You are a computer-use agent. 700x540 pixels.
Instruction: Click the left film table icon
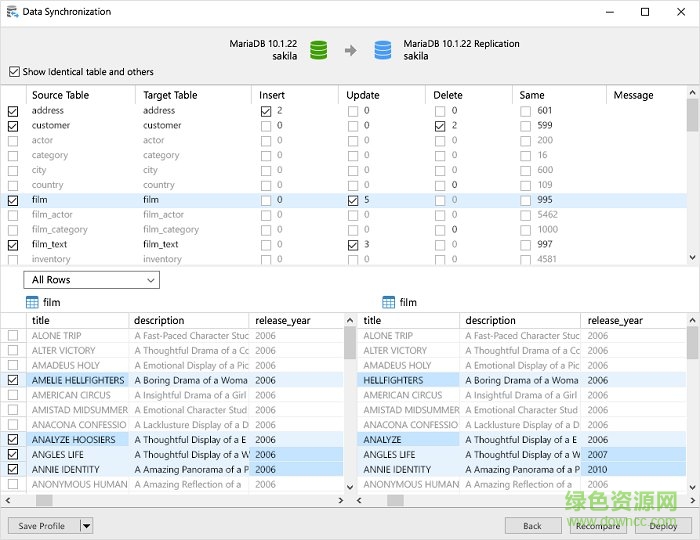point(32,302)
